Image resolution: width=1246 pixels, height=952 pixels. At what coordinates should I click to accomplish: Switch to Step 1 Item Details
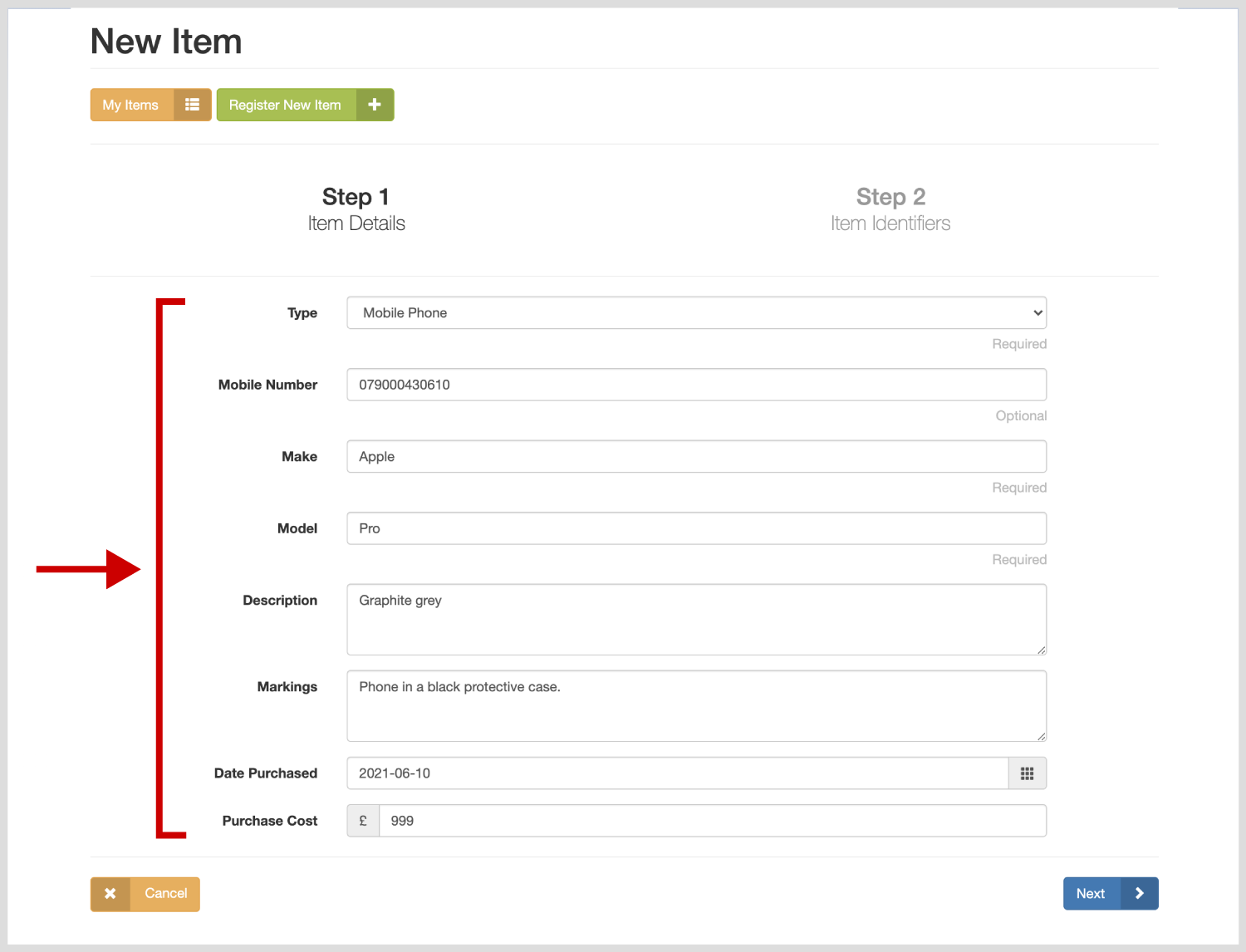356,209
